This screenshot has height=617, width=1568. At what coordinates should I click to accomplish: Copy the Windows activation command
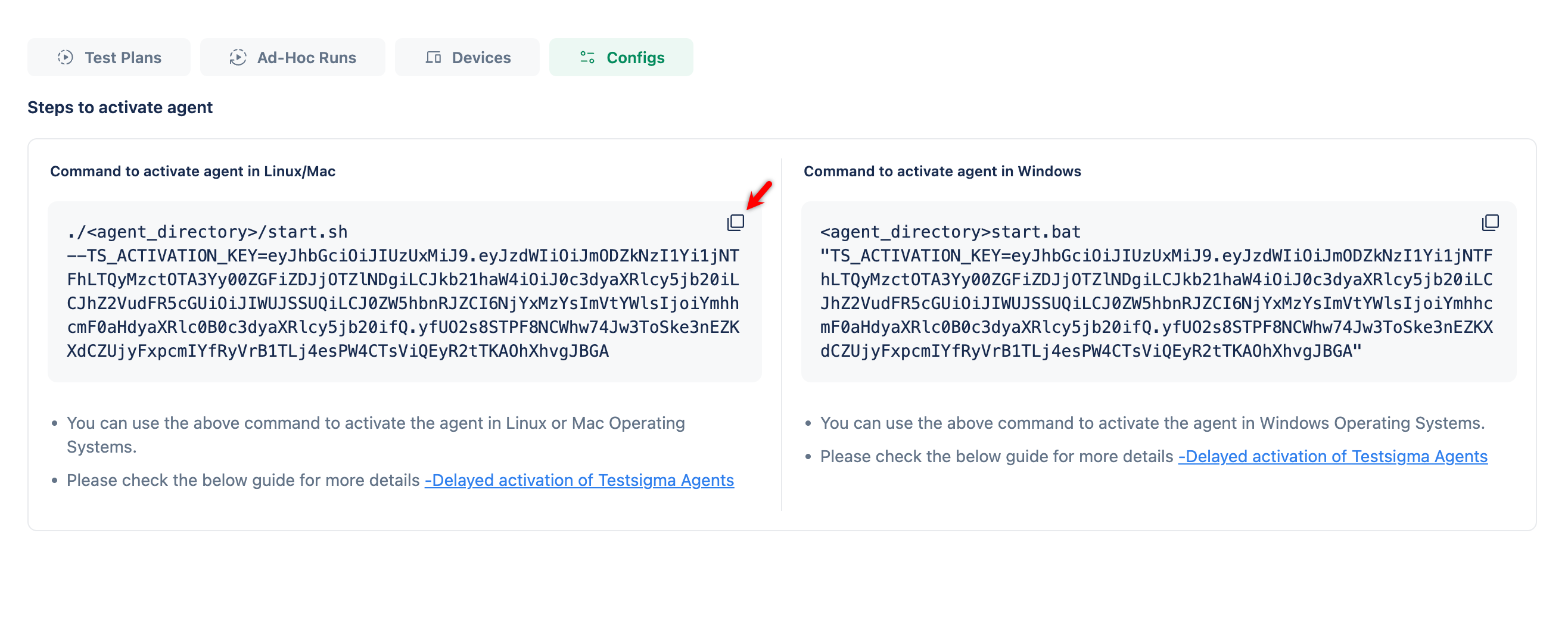pyautogui.click(x=1490, y=223)
